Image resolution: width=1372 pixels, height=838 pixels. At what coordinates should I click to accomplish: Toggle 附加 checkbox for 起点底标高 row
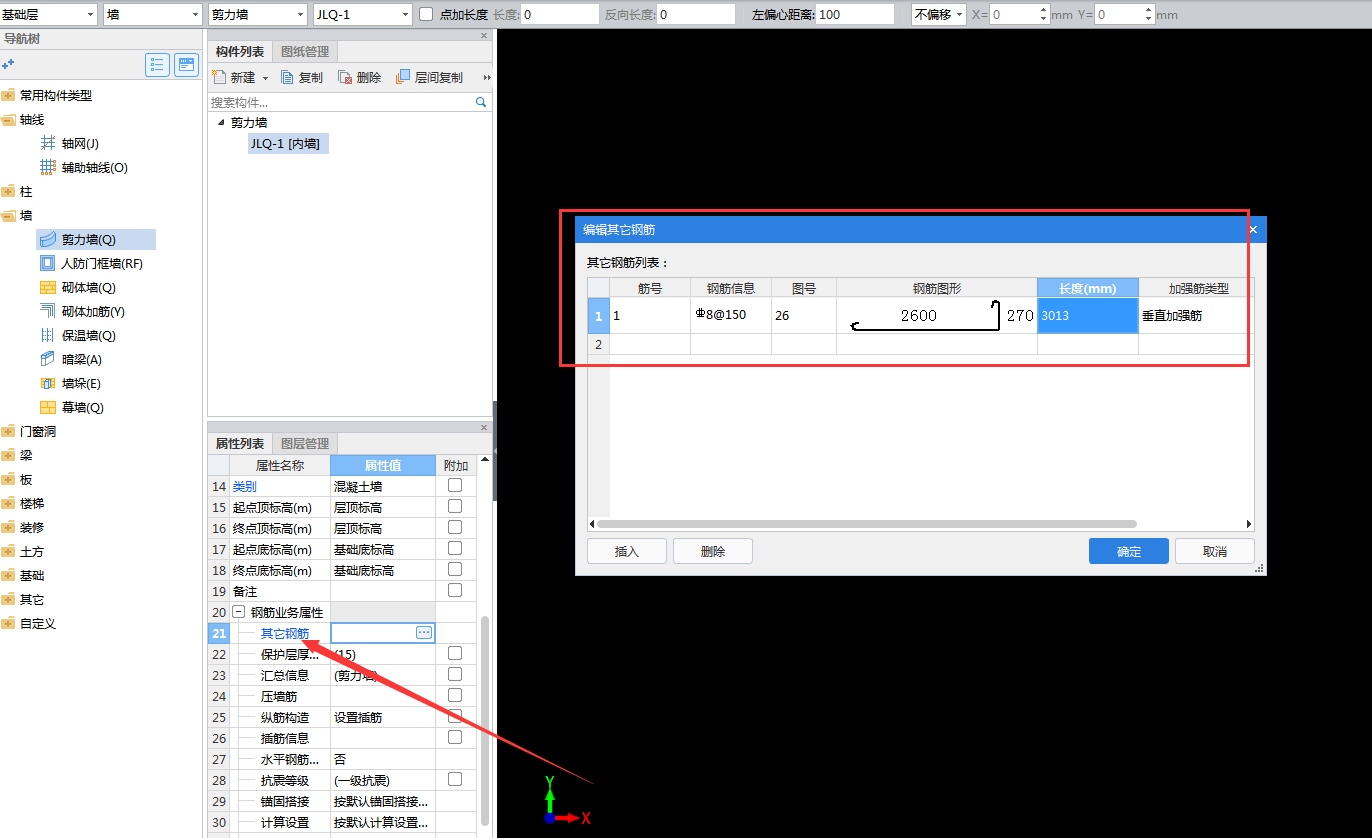[455, 548]
